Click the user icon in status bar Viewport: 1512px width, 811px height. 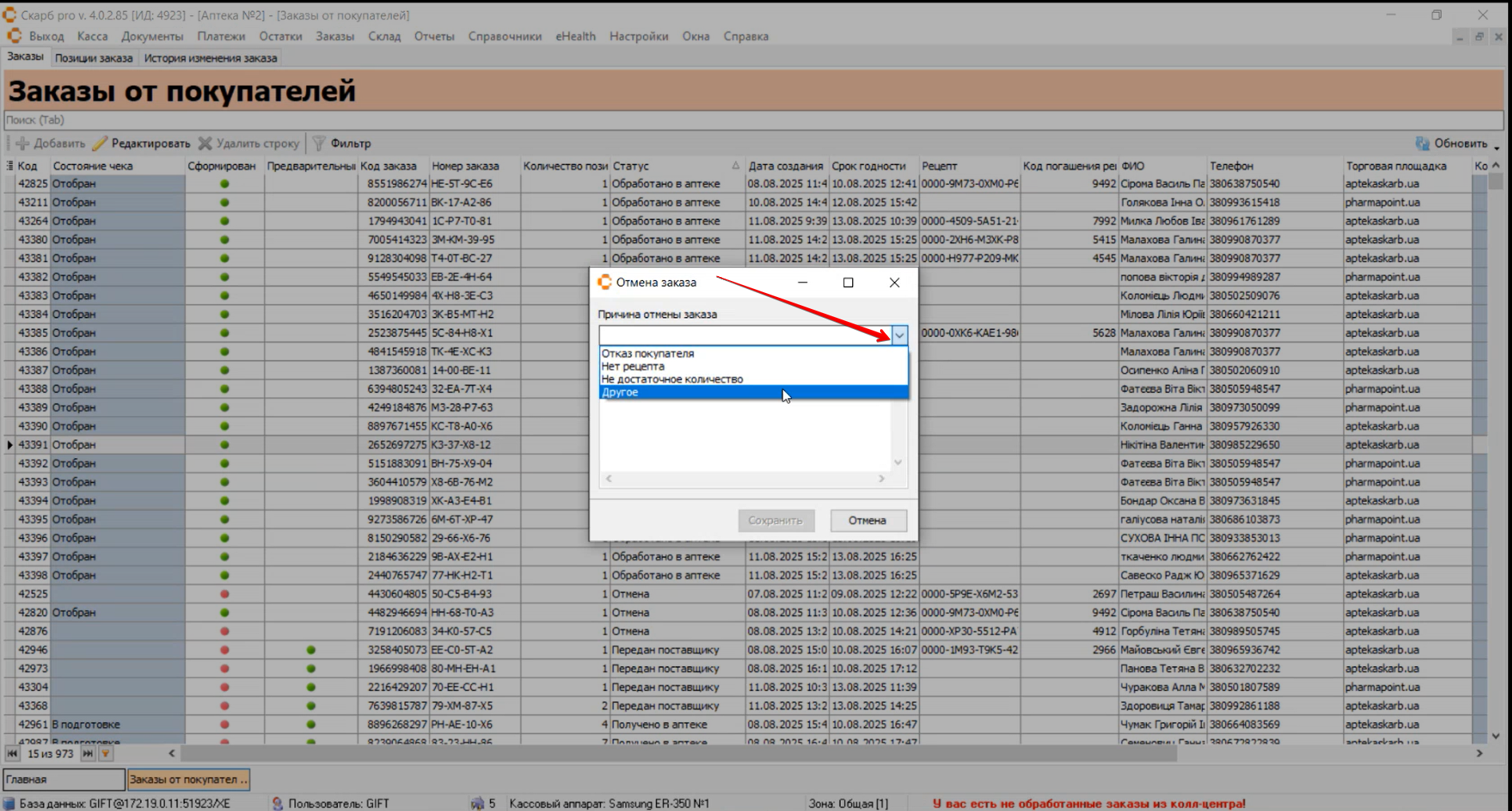(x=277, y=803)
